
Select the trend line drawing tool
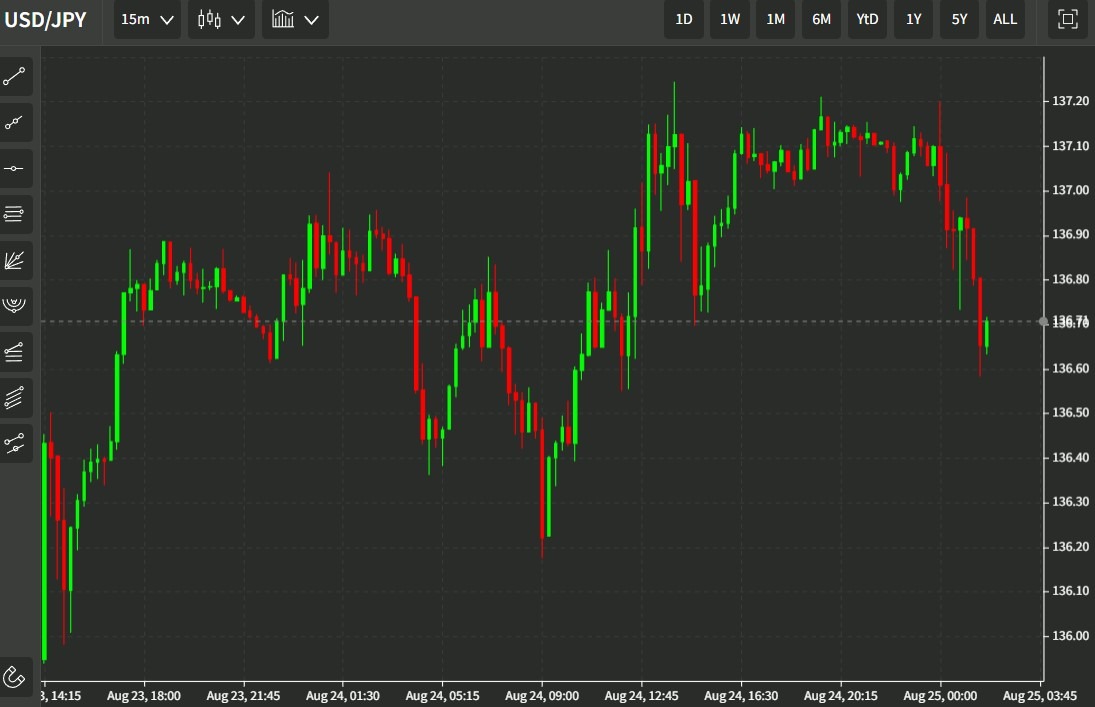[15, 77]
